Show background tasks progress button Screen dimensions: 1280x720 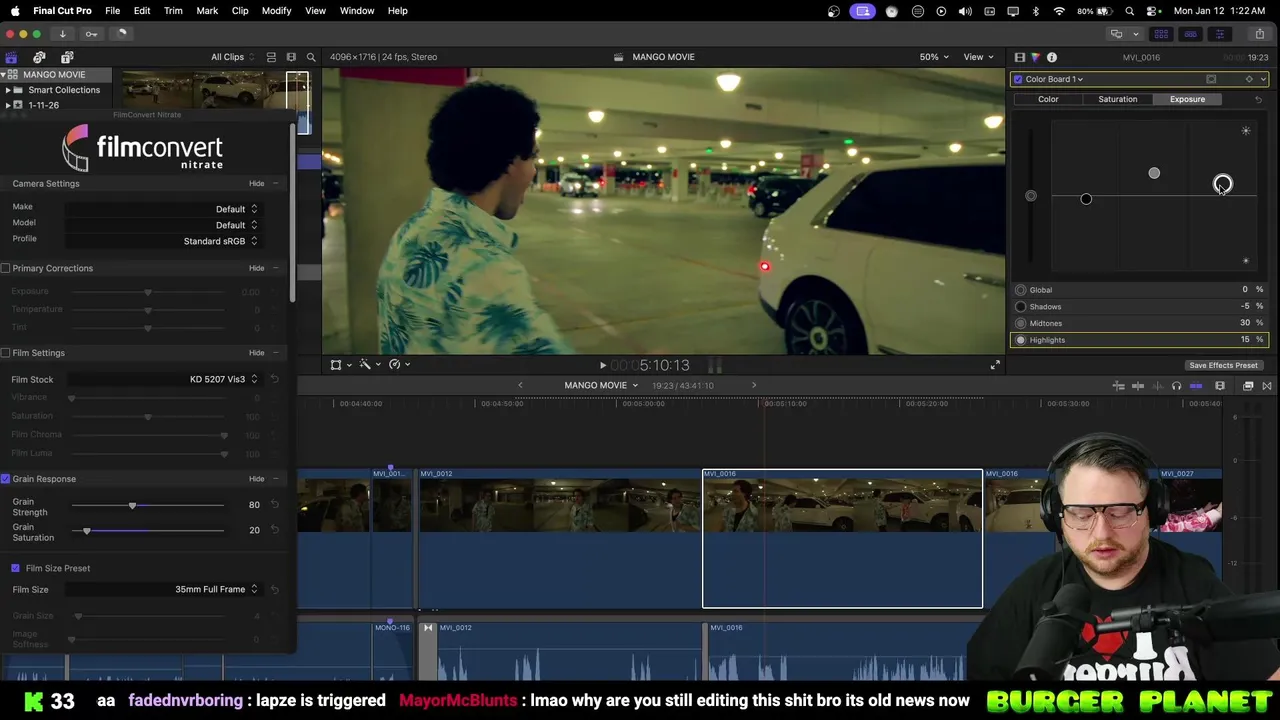pyautogui.click(x=121, y=34)
